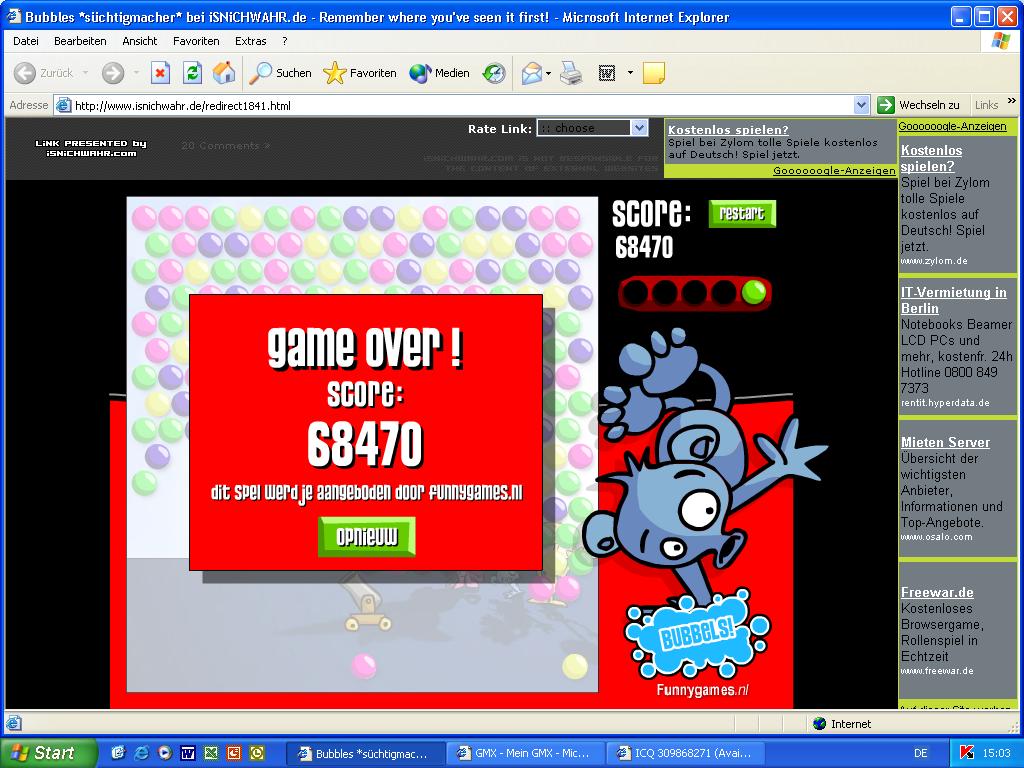The width and height of the screenshot is (1024, 768).
Task: Open the Ansicht menu
Action: pos(140,41)
